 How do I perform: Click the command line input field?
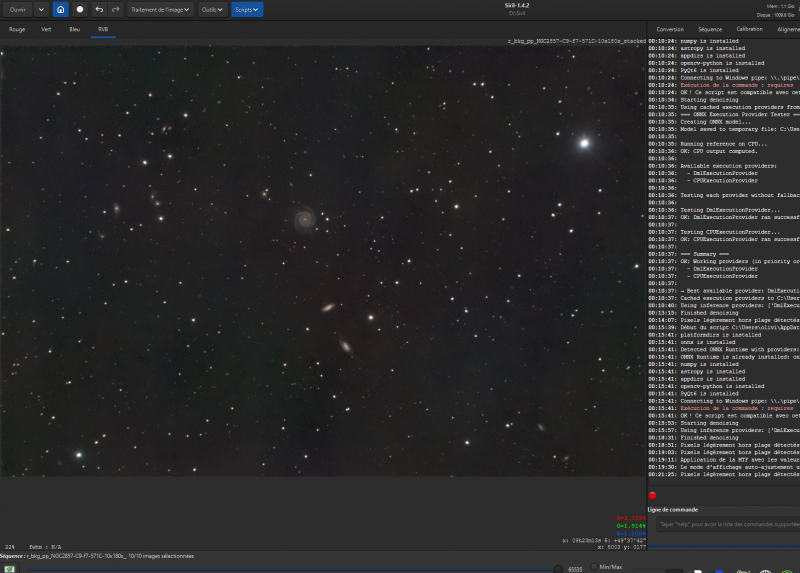728,524
